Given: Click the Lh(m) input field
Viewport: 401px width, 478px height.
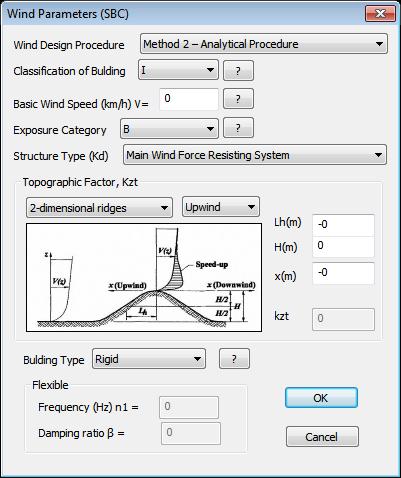Looking at the screenshot, I should point(343,225).
